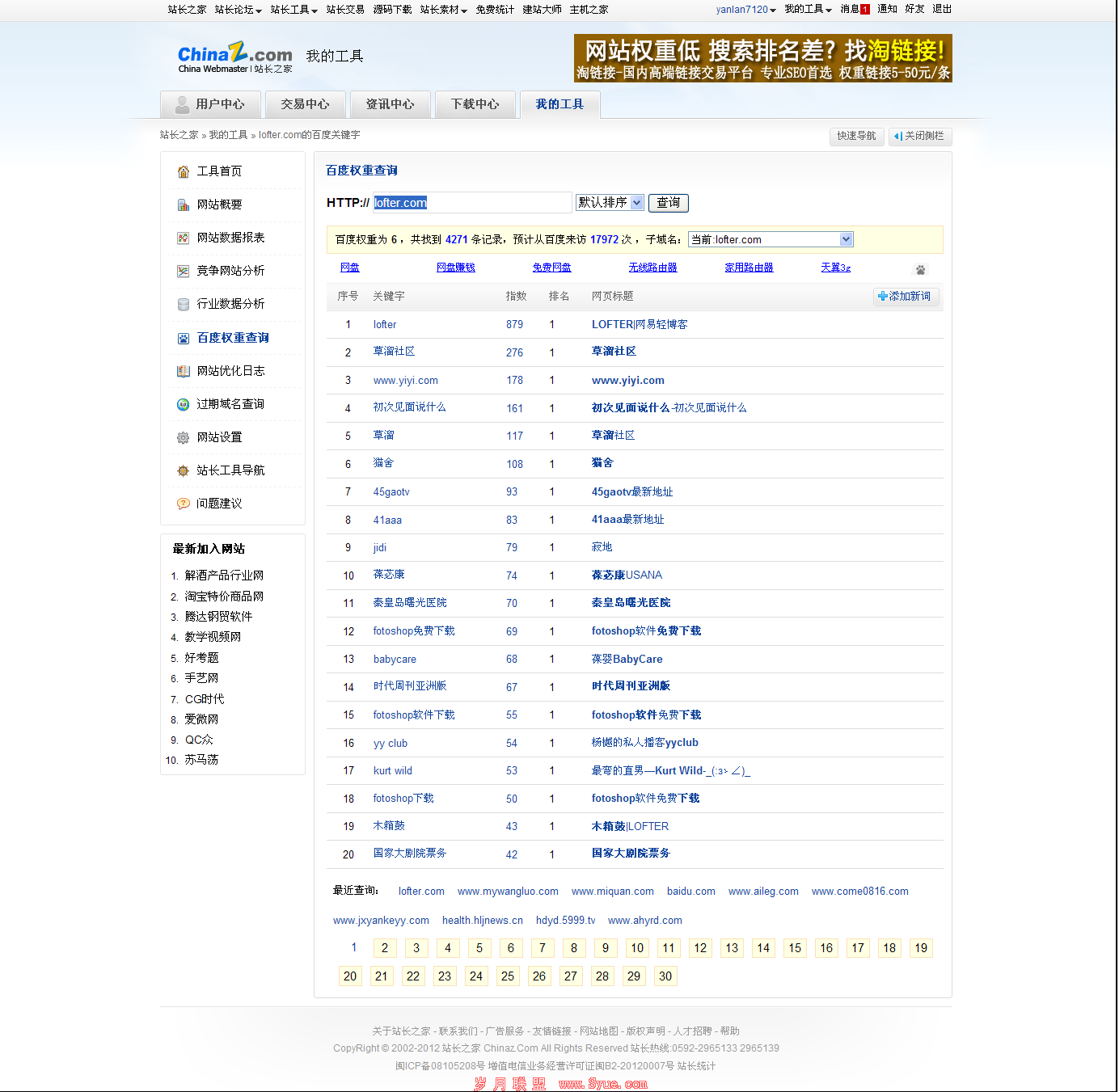Image resolution: width=1119 pixels, height=1092 pixels.
Task: Expand the 站长工具 top menu
Action: 294,10
